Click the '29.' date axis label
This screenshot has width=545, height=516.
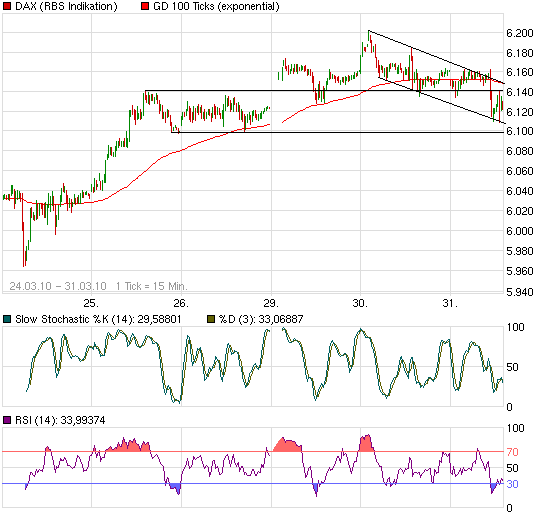pyautogui.click(x=271, y=303)
